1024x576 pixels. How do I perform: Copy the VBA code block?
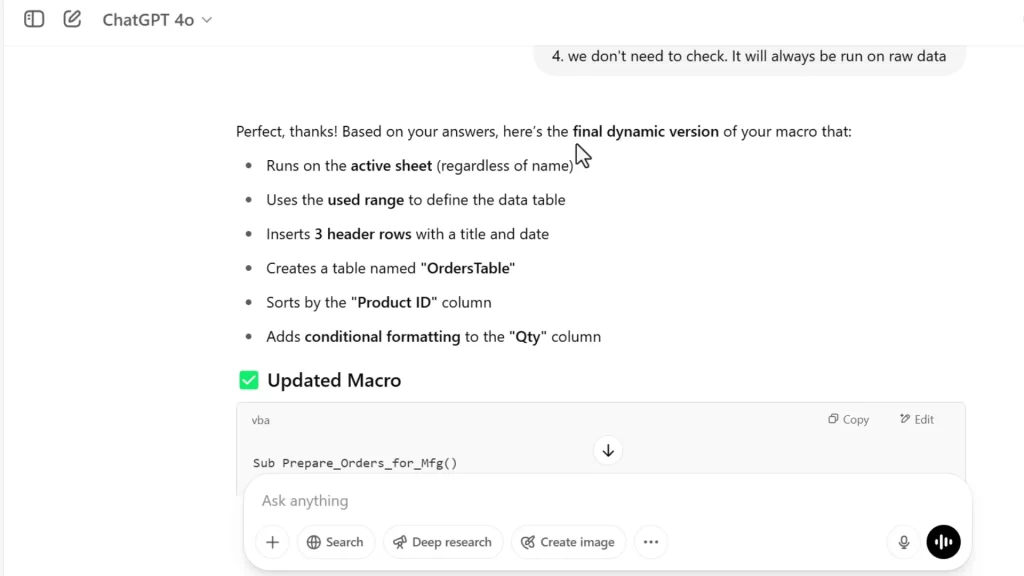(x=849, y=419)
